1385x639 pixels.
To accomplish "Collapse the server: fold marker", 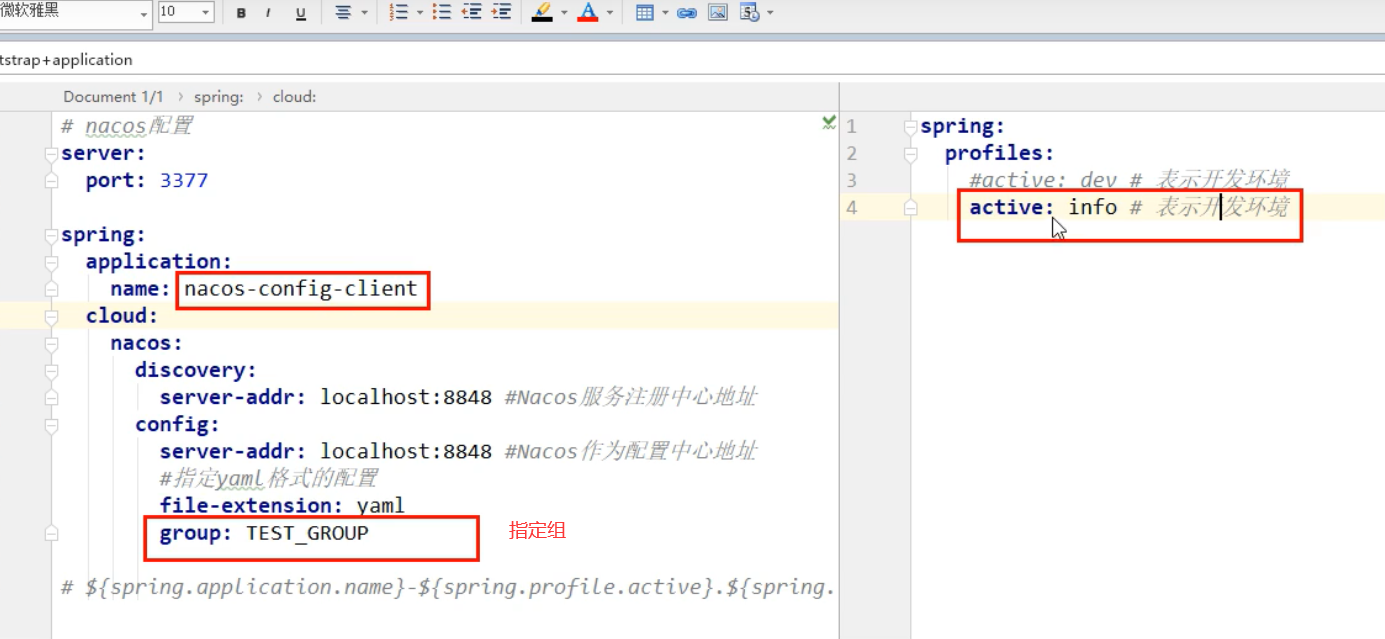I will tap(51, 154).
